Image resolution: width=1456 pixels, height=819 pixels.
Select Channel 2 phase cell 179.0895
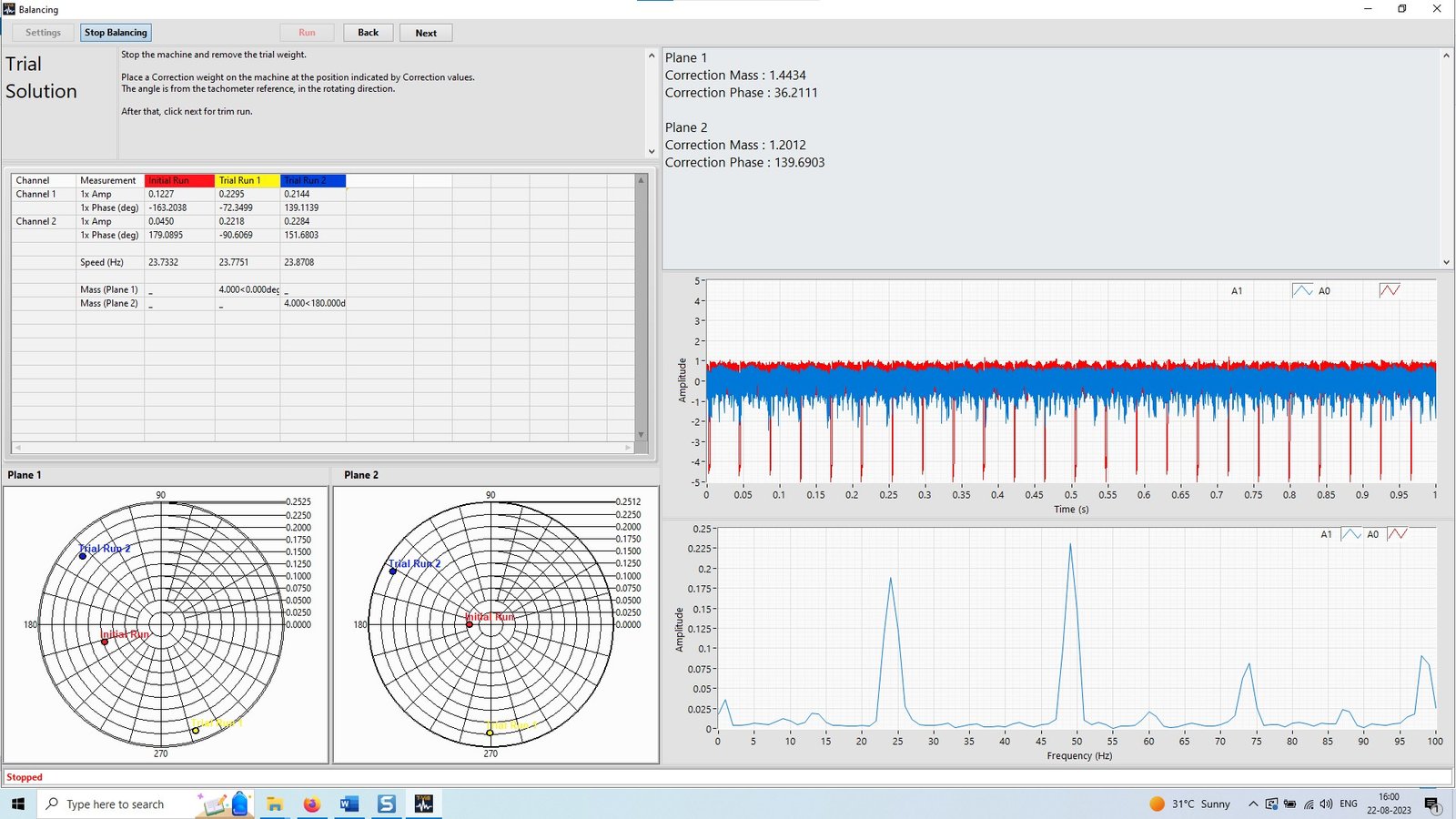179,235
